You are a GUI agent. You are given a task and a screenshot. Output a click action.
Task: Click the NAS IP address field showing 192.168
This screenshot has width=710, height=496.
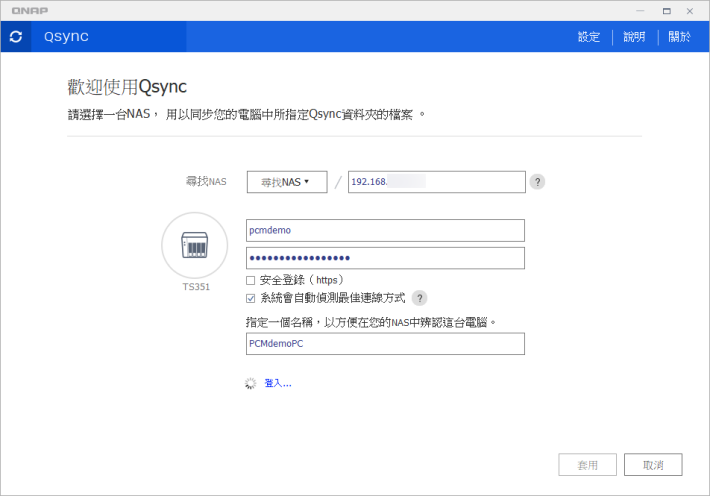(437, 182)
